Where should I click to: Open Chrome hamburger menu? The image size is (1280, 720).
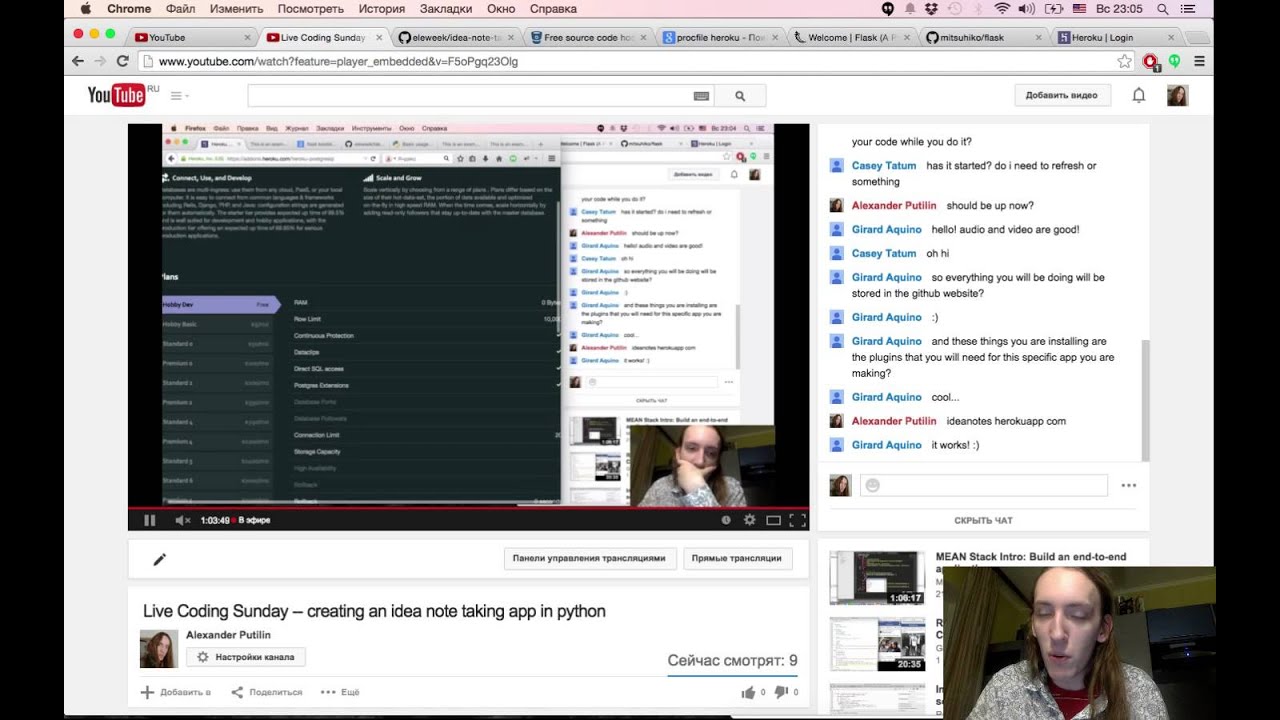pos(1199,61)
